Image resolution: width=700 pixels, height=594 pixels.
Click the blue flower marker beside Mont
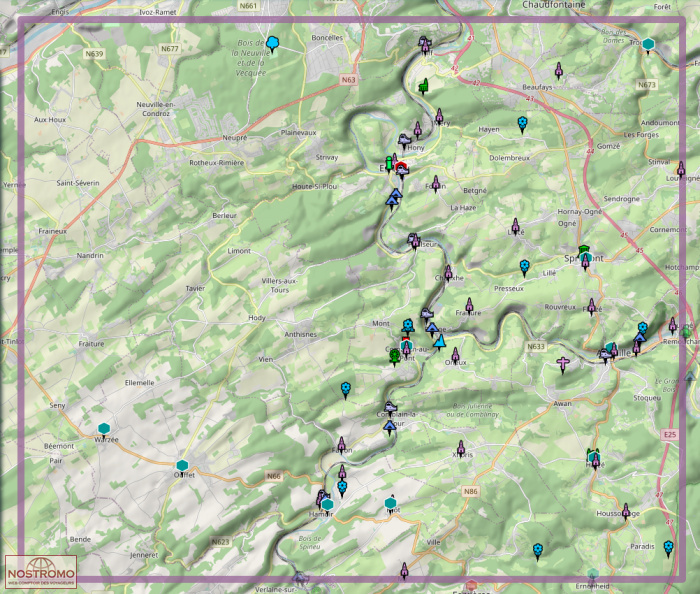coord(408,327)
